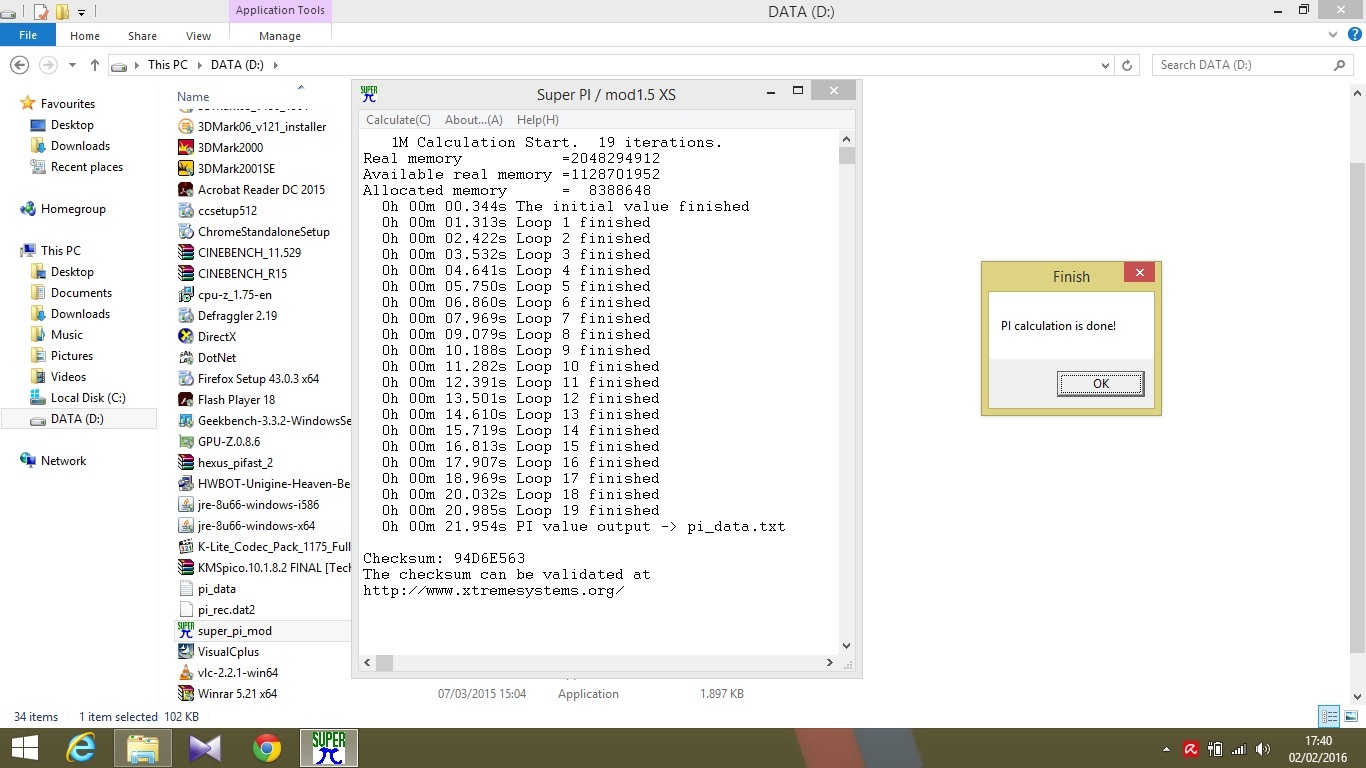
Task: Open Downloads under Favourites
Action: (x=80, y=146)
